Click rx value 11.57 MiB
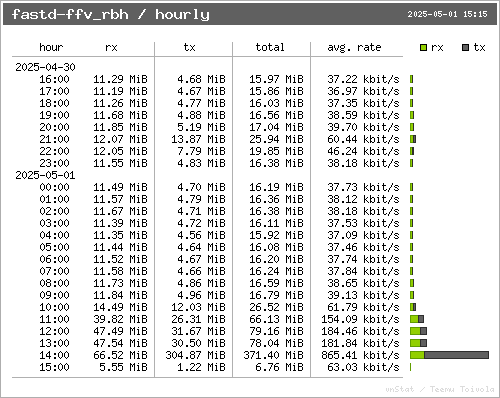Viewport: 500px width, 398px height. click(x=120, y=199)
